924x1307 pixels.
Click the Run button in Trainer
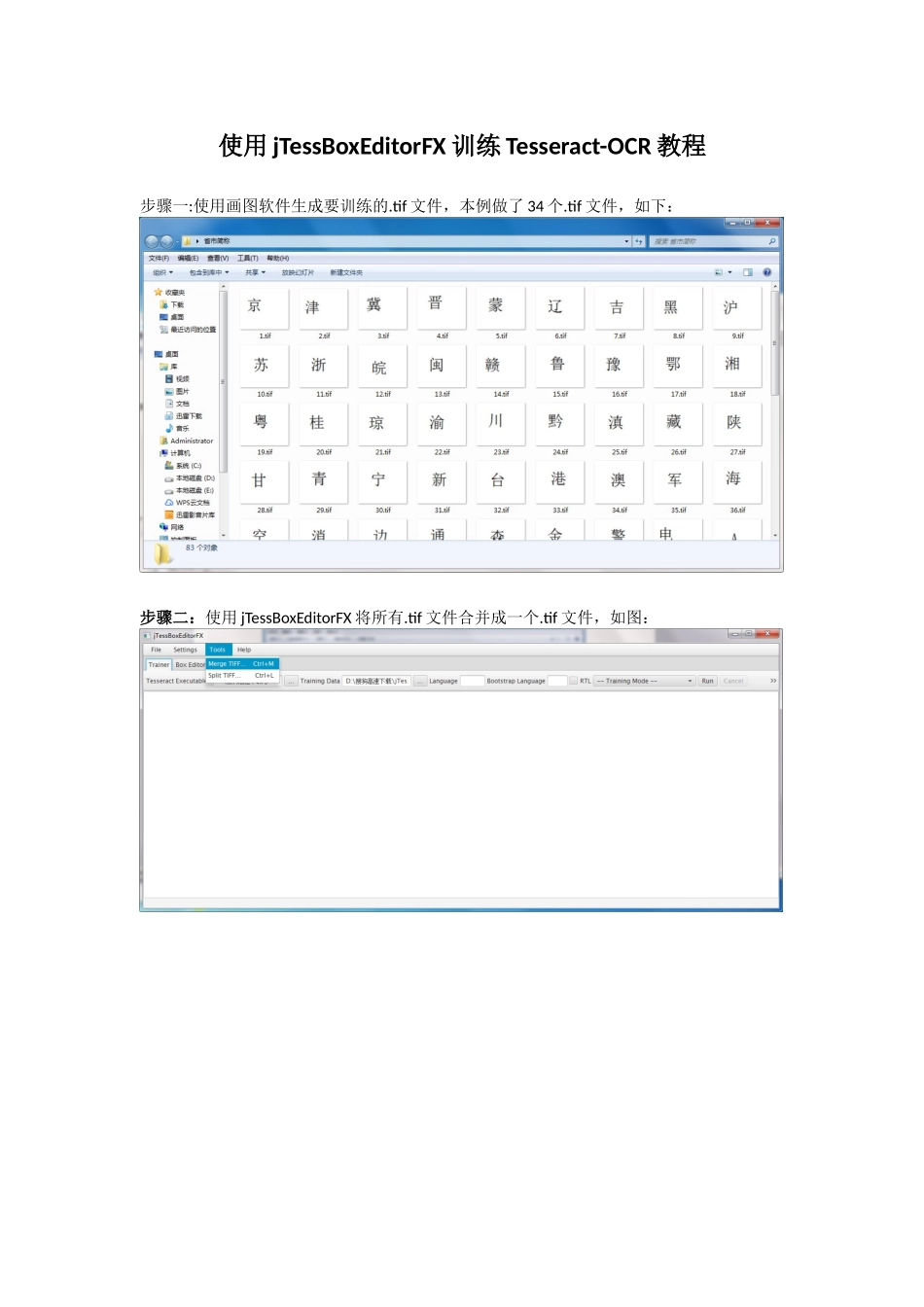click(x=707, y=681)
